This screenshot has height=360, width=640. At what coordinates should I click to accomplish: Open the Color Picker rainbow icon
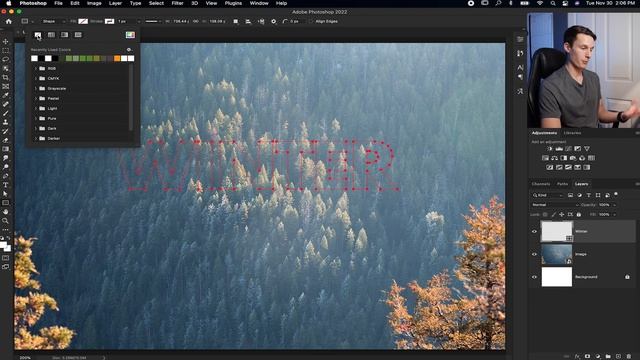tap(130, 35)
